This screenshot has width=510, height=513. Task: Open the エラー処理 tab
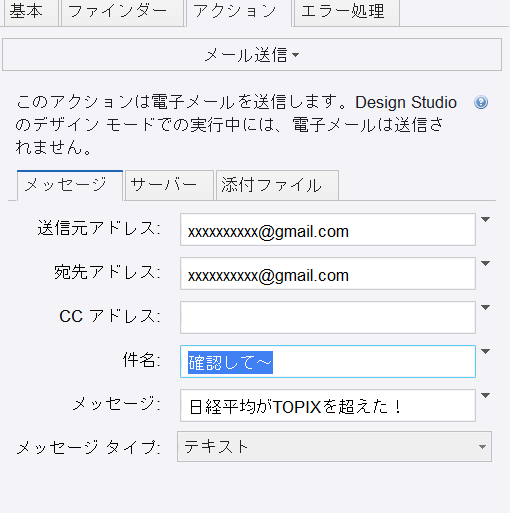[x=346, y=12]
